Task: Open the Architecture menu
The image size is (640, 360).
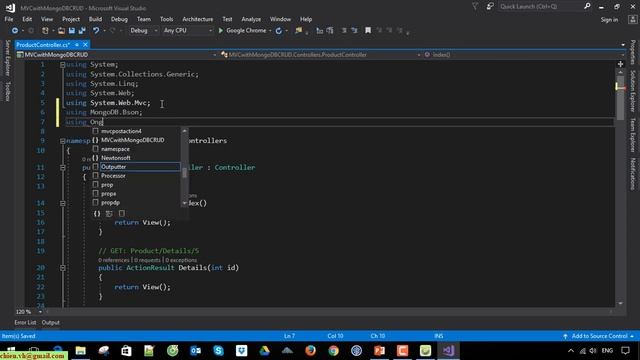Action: [x=198, y=19]
